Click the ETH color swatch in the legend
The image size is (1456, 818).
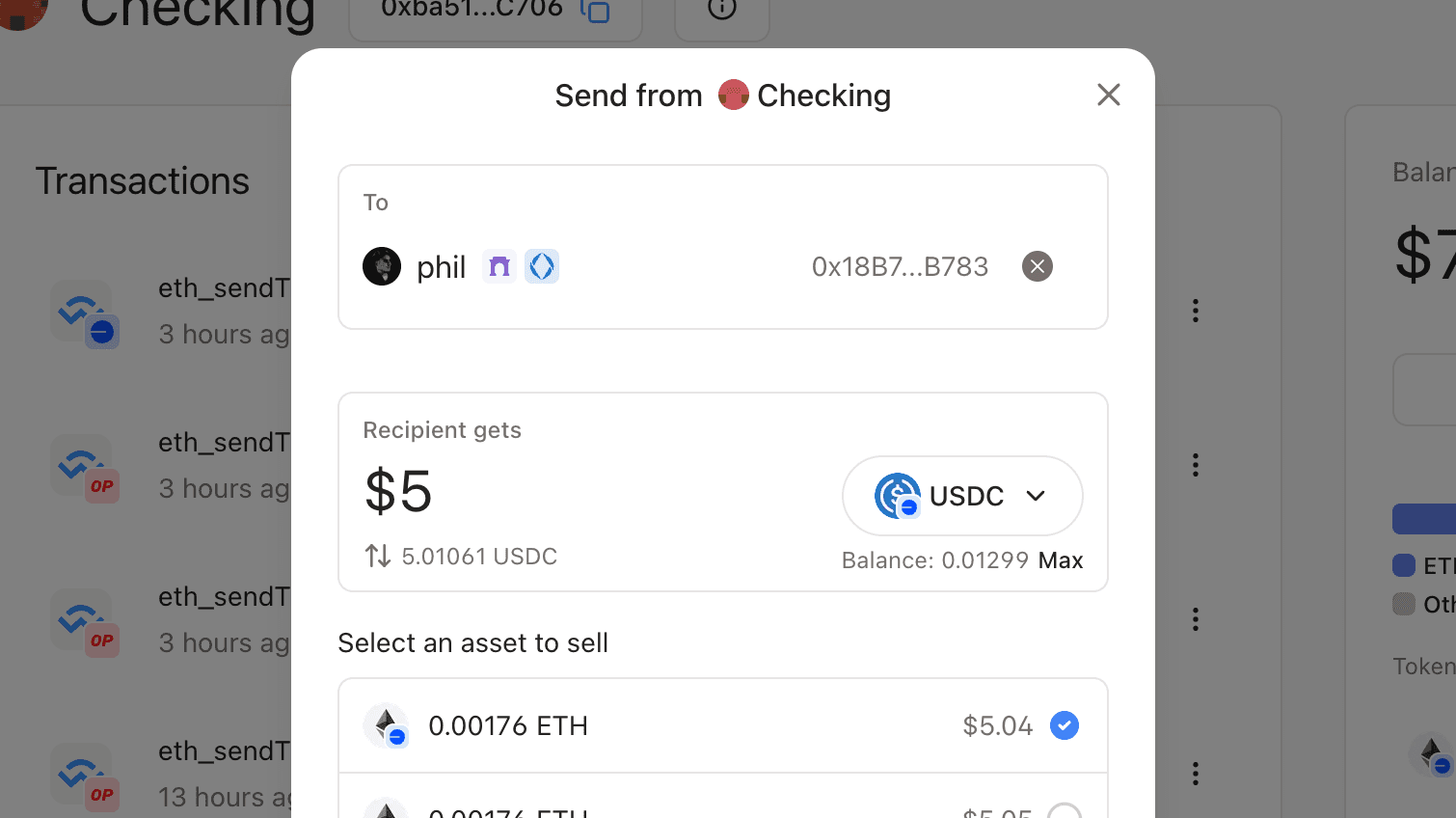1406,565
